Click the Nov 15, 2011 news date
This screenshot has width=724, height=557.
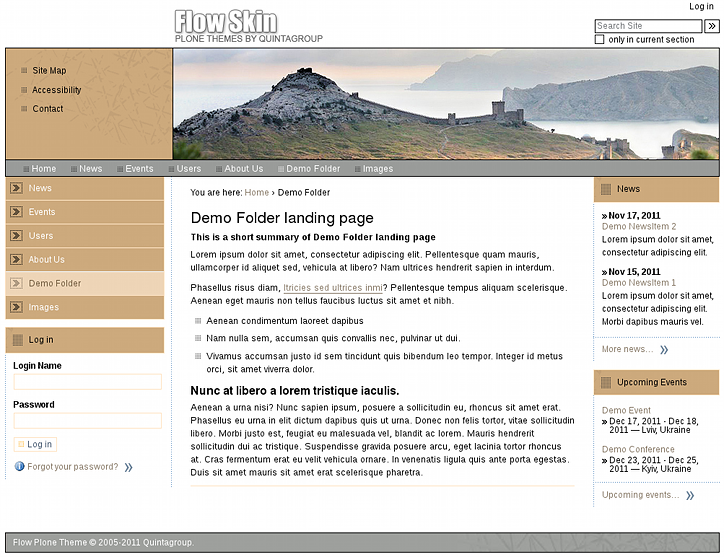(634, 272)
